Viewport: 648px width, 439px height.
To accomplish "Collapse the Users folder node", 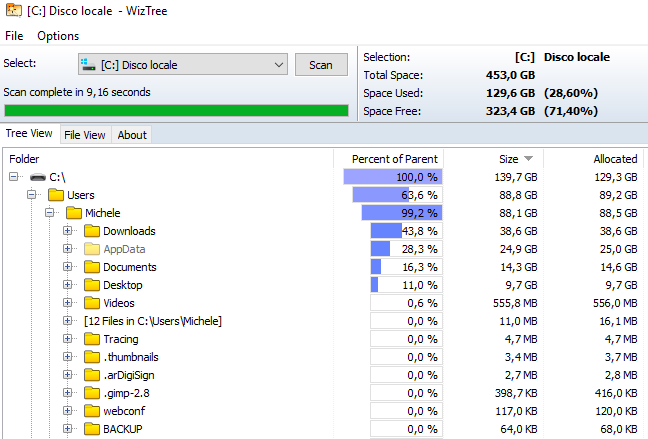I will (x=32, y=194).
